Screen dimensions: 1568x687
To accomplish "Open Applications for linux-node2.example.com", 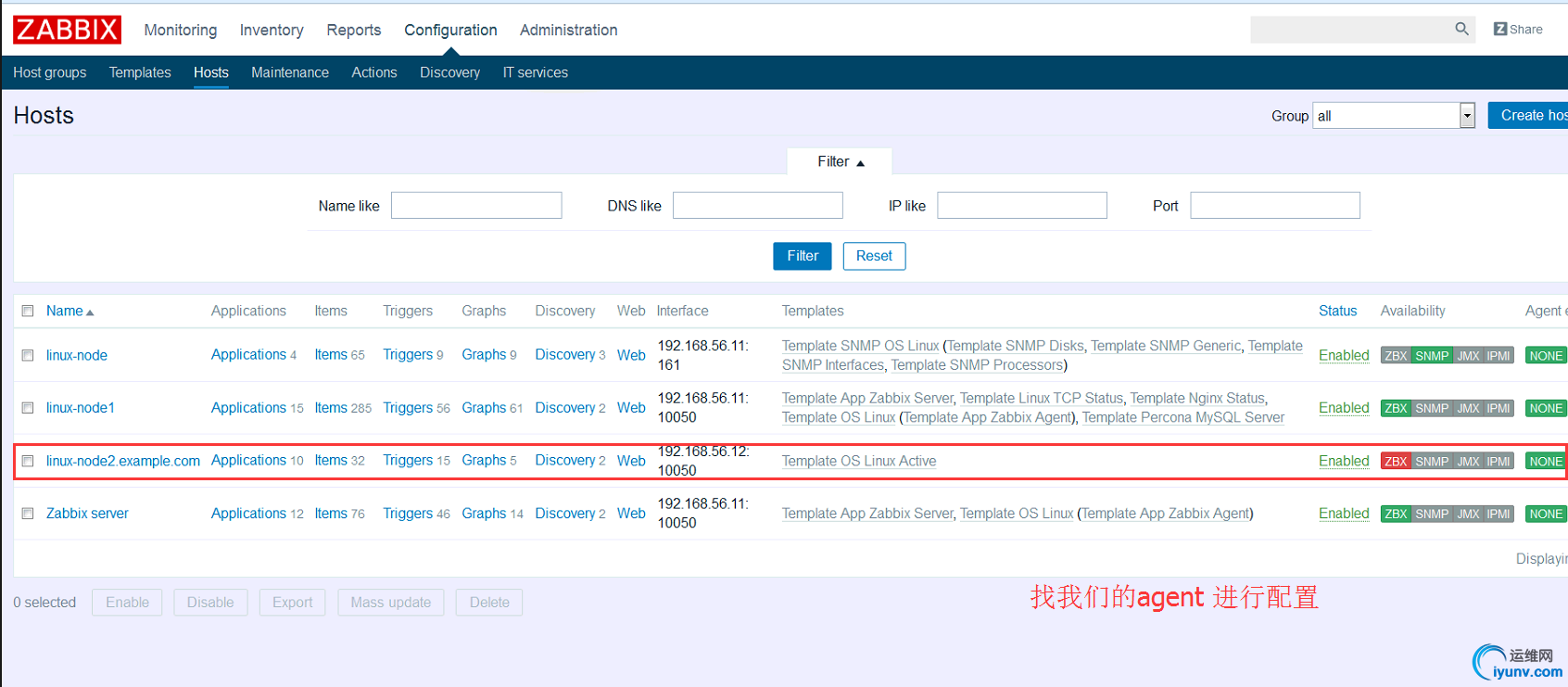I will coord(248,461).
